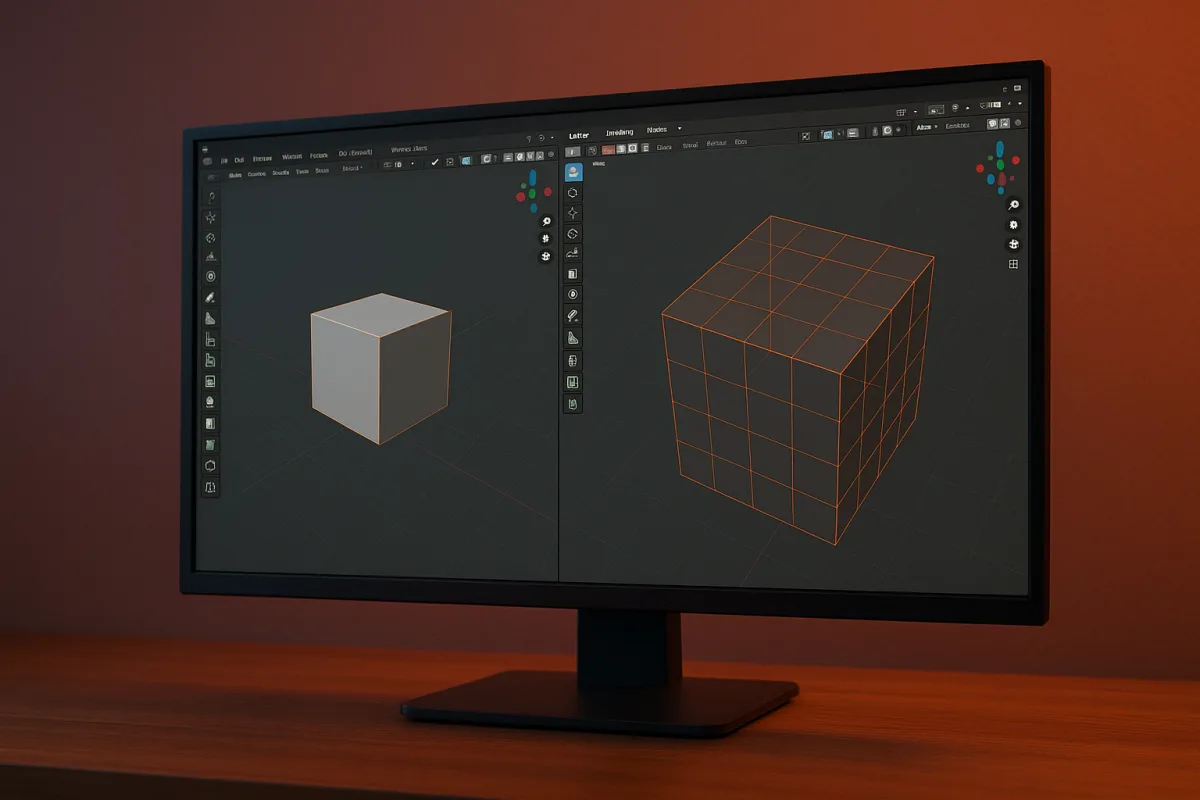The image size is (1200, 800).
Task: Click the blue image icon in left viewport header
Action: (x=465, y=161)
